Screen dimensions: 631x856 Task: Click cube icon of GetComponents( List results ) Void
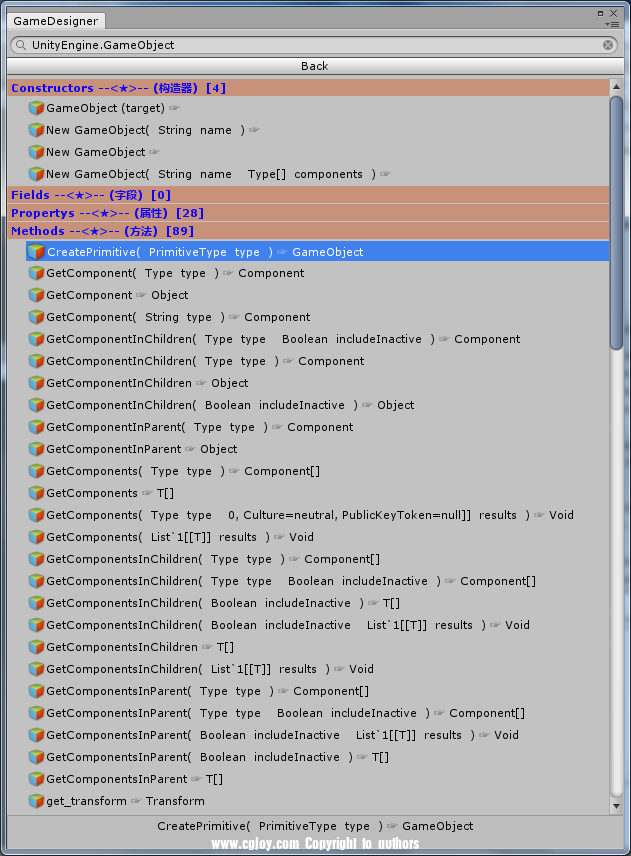(x=36, y=537)
